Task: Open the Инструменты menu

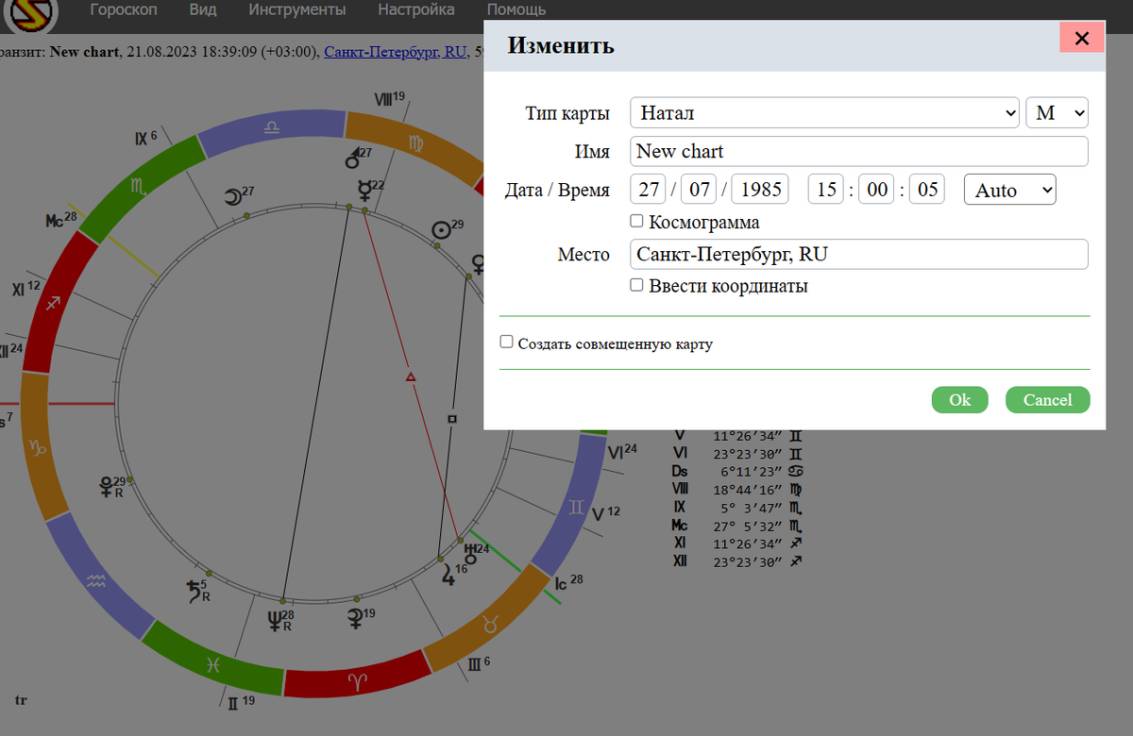Action: point(297,10)
